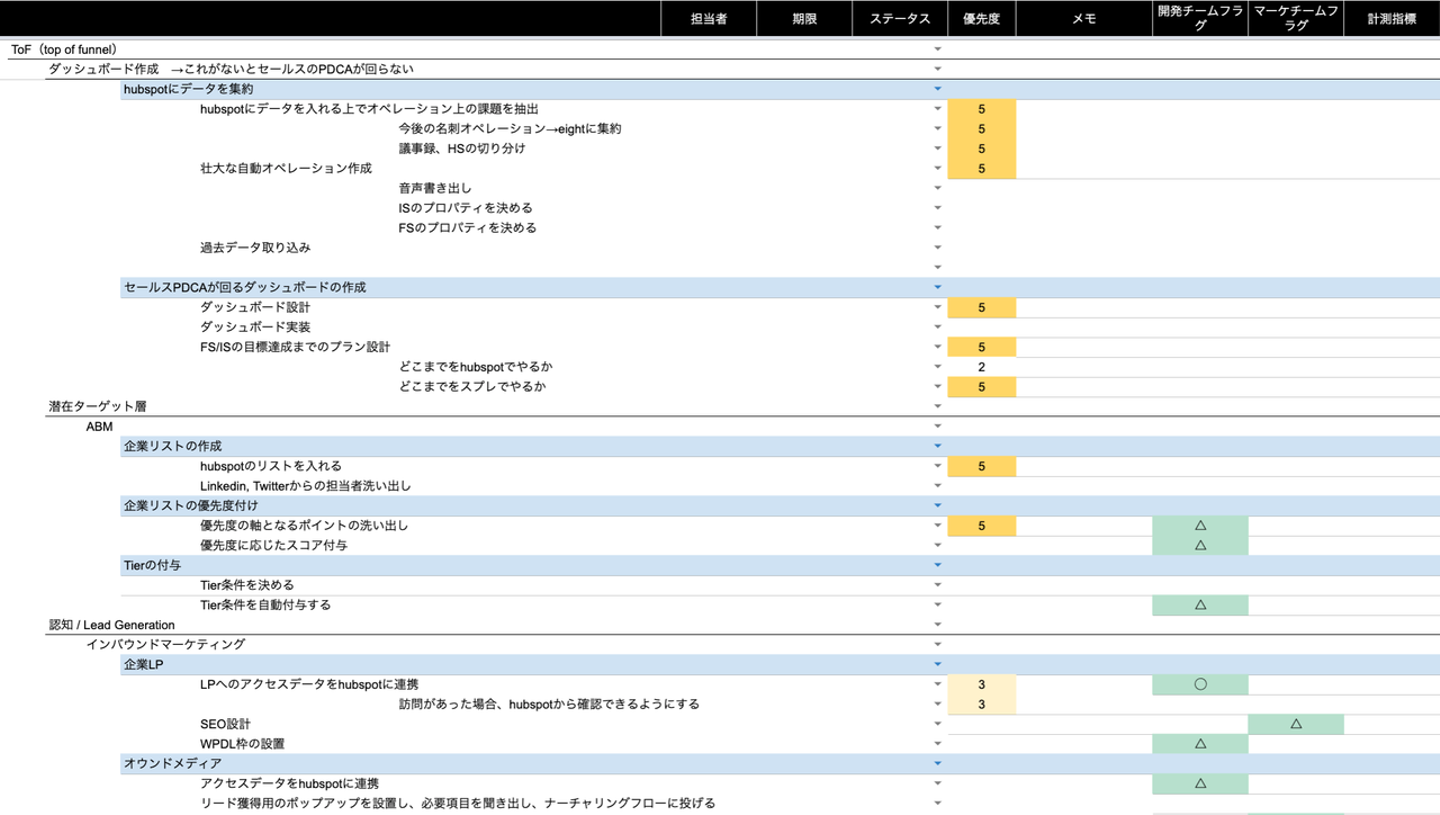The image size is (1440, 815).
Task: Expand status dropdown for ダッシュボード実装 row
Action: coord(937,327)
